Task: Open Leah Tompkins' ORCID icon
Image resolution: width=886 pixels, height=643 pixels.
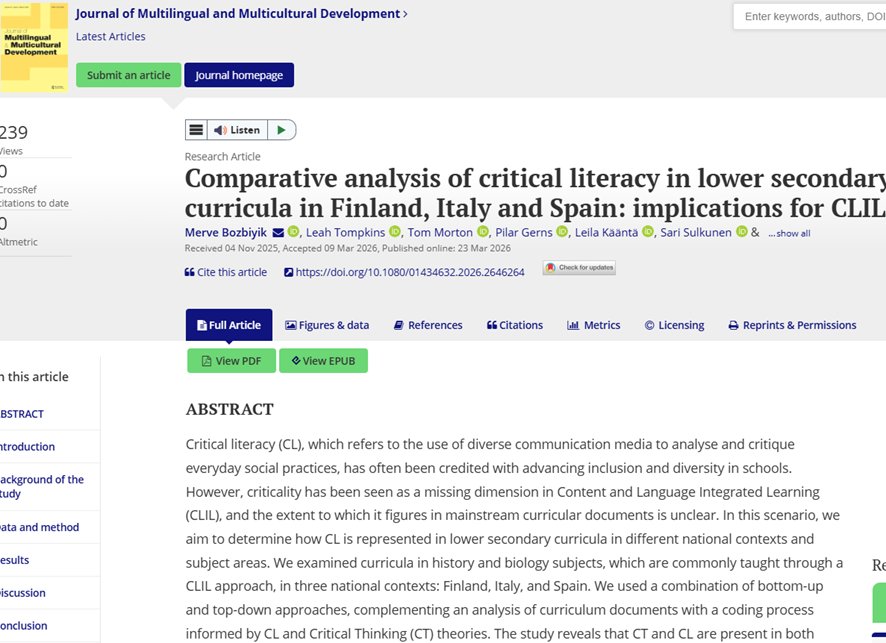Action: click(395, 232)
